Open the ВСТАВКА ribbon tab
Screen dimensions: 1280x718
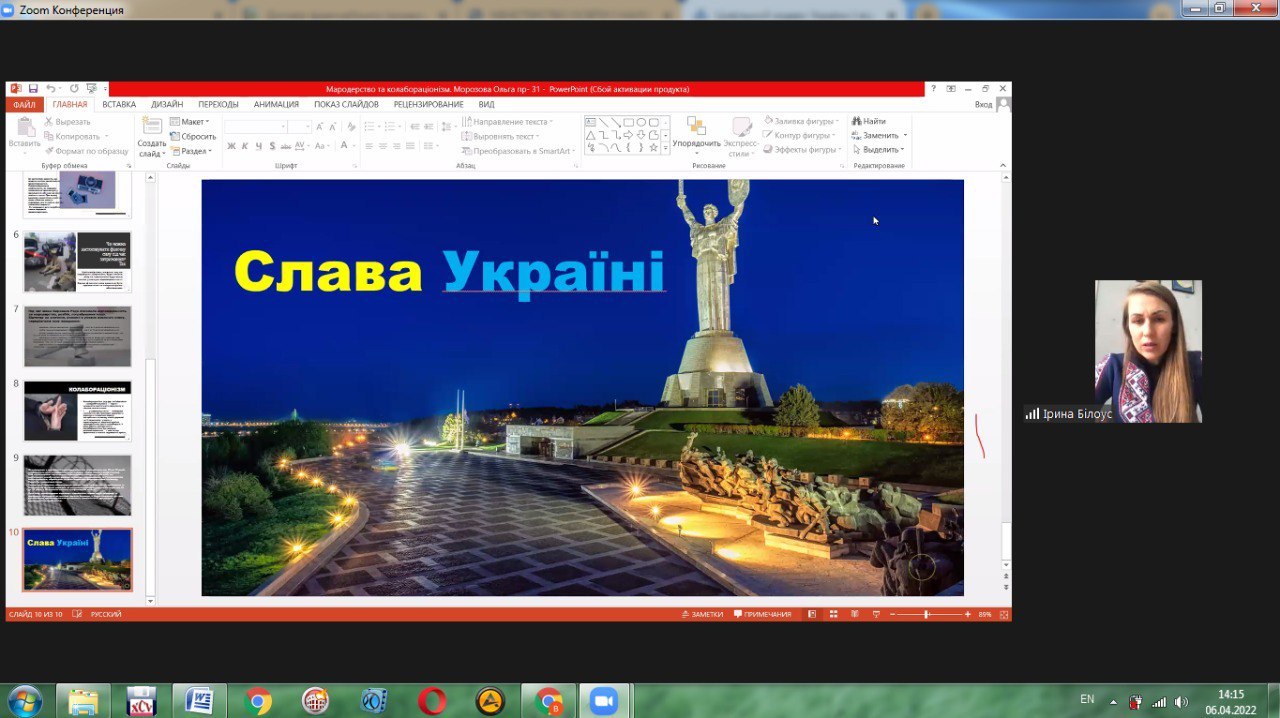pos(119,104)
